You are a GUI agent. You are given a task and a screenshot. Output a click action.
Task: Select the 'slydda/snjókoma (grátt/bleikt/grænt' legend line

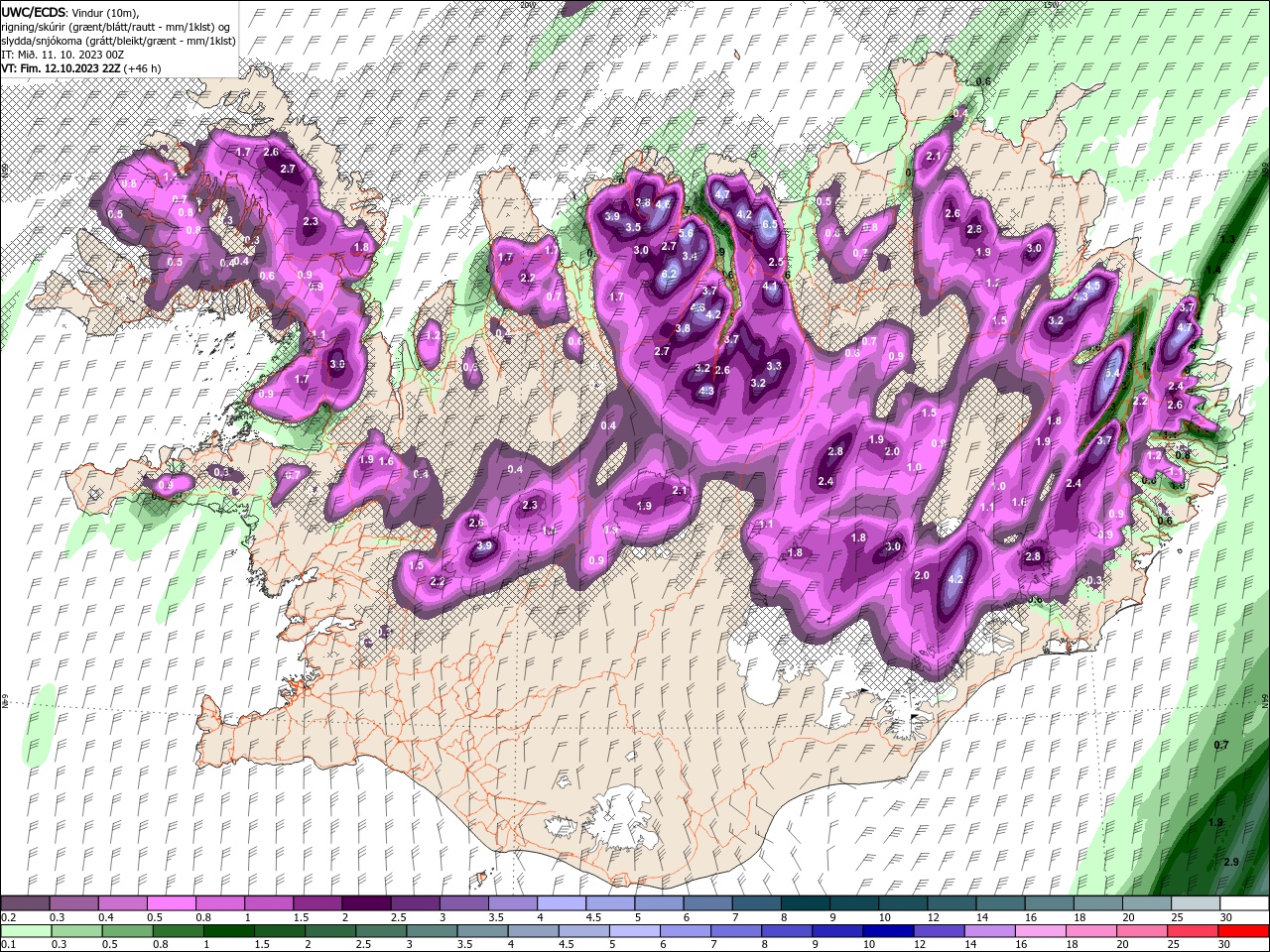(118, 40)
